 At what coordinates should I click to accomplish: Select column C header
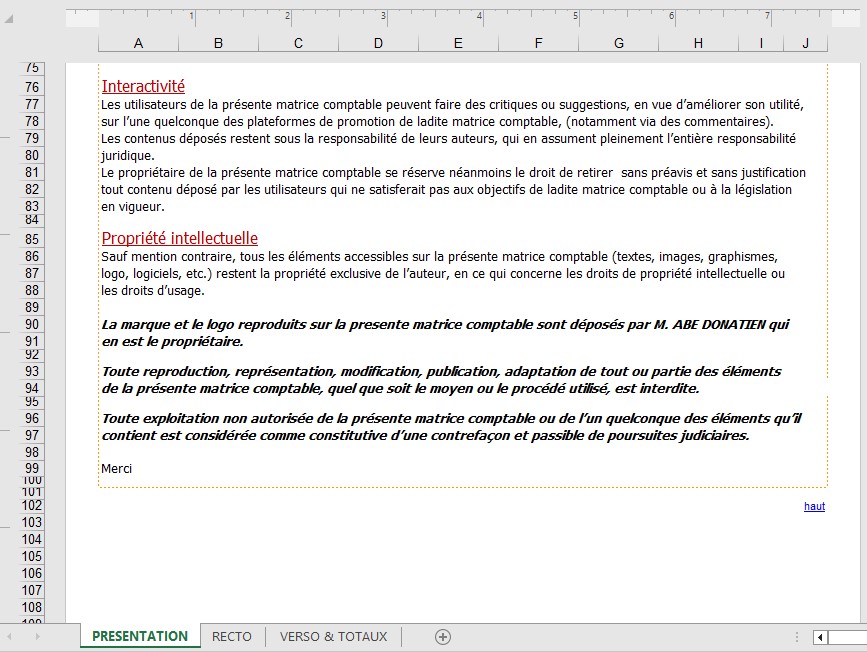[299, 43]
